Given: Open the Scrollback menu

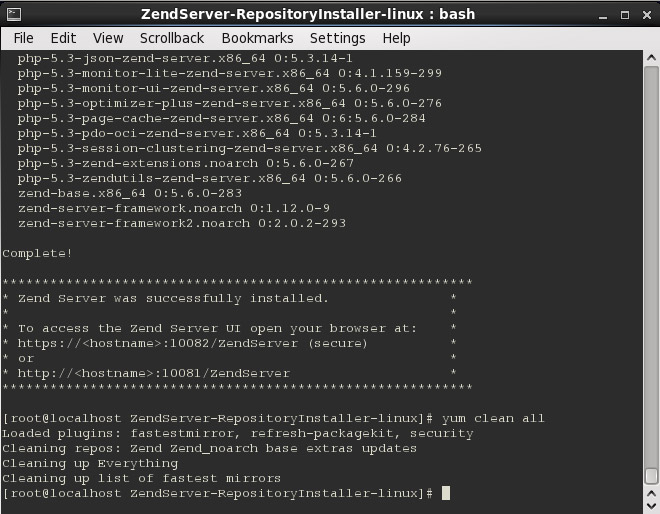Looking at the screenshot, I should click(172, 38).
